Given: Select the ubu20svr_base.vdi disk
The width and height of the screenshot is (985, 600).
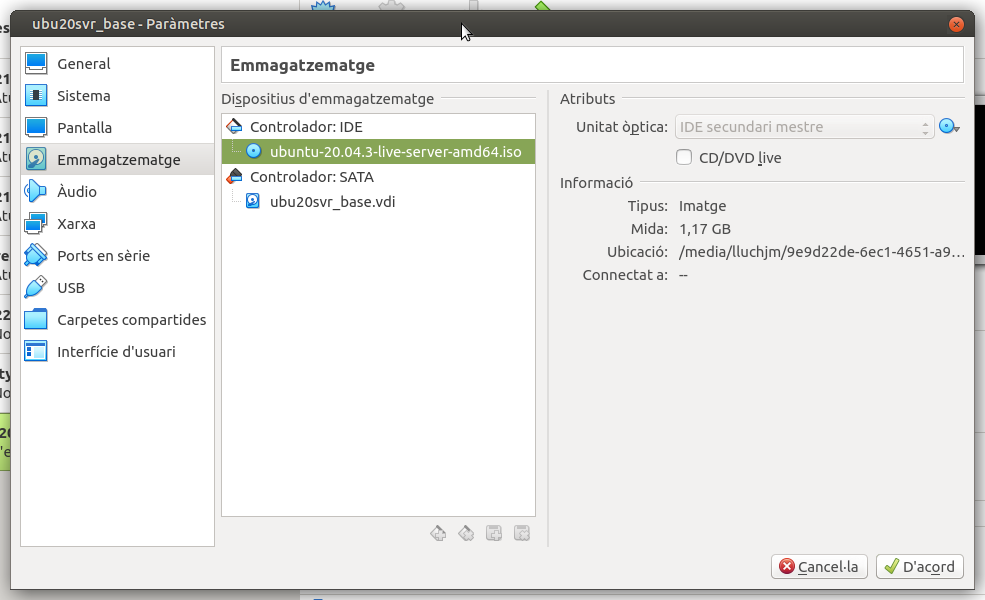Looking at the screenshot, I should tap(332, 201).
